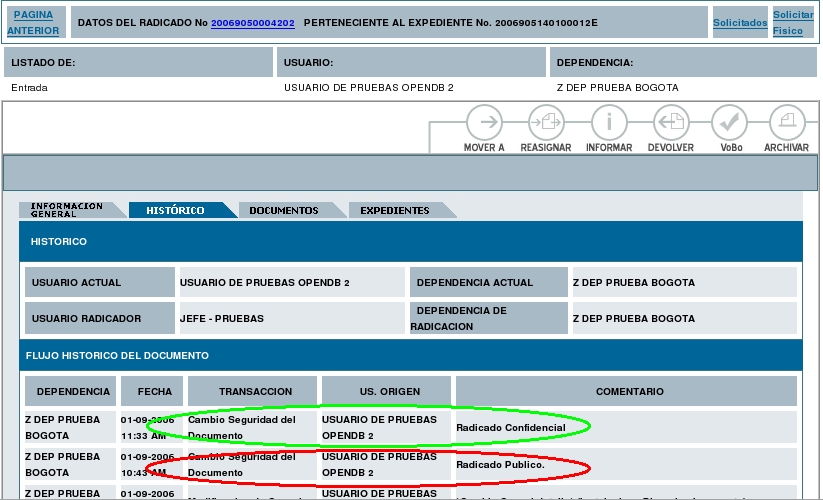Select the 'Radicado Publico.' comment cell
Viewport: 823px width, 500px height.
click(627, 464)
